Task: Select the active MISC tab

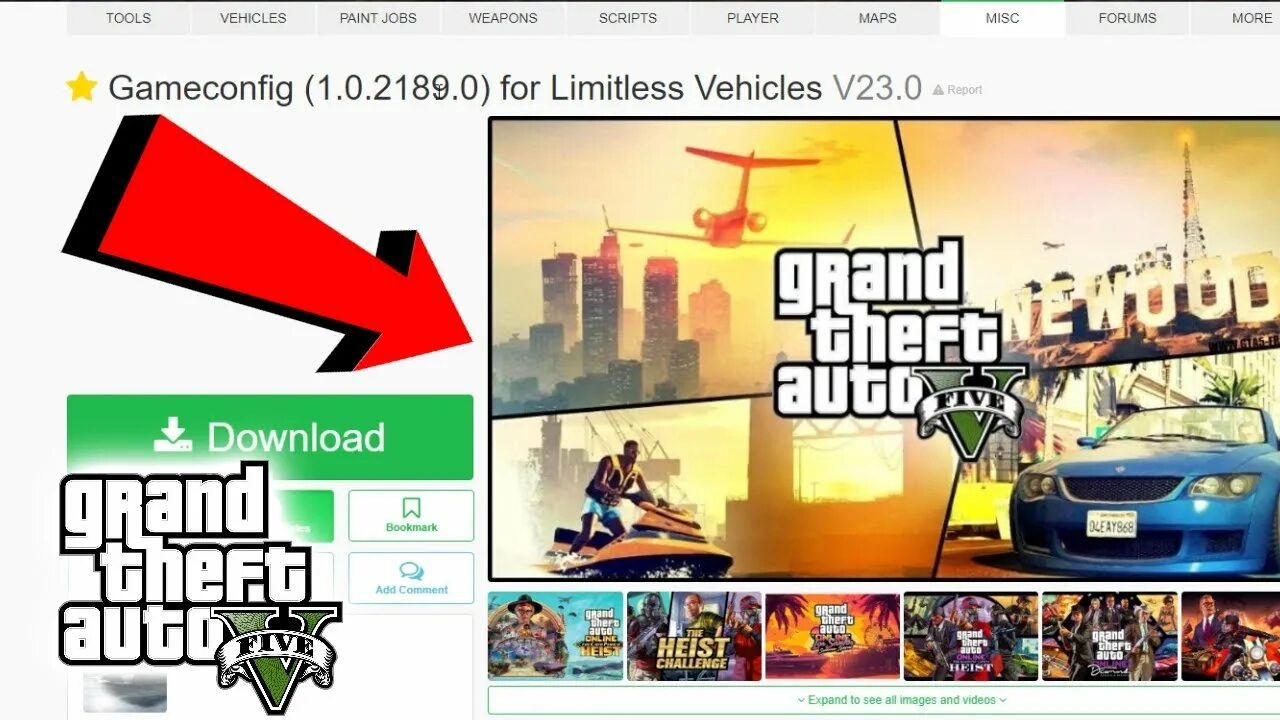Action: pos(1003,18)
